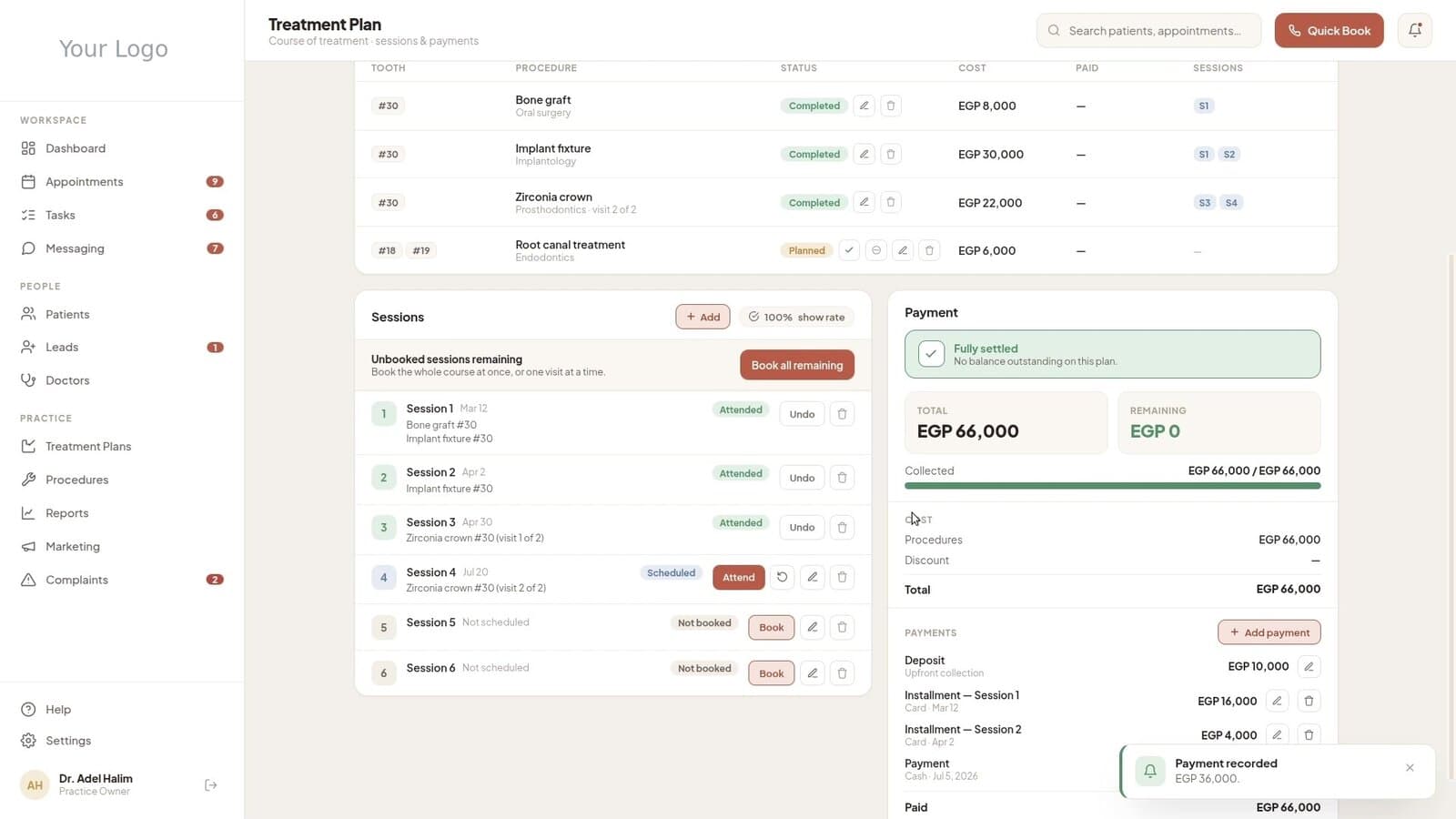
Task: Open Messaging
Action: point(122,248)
